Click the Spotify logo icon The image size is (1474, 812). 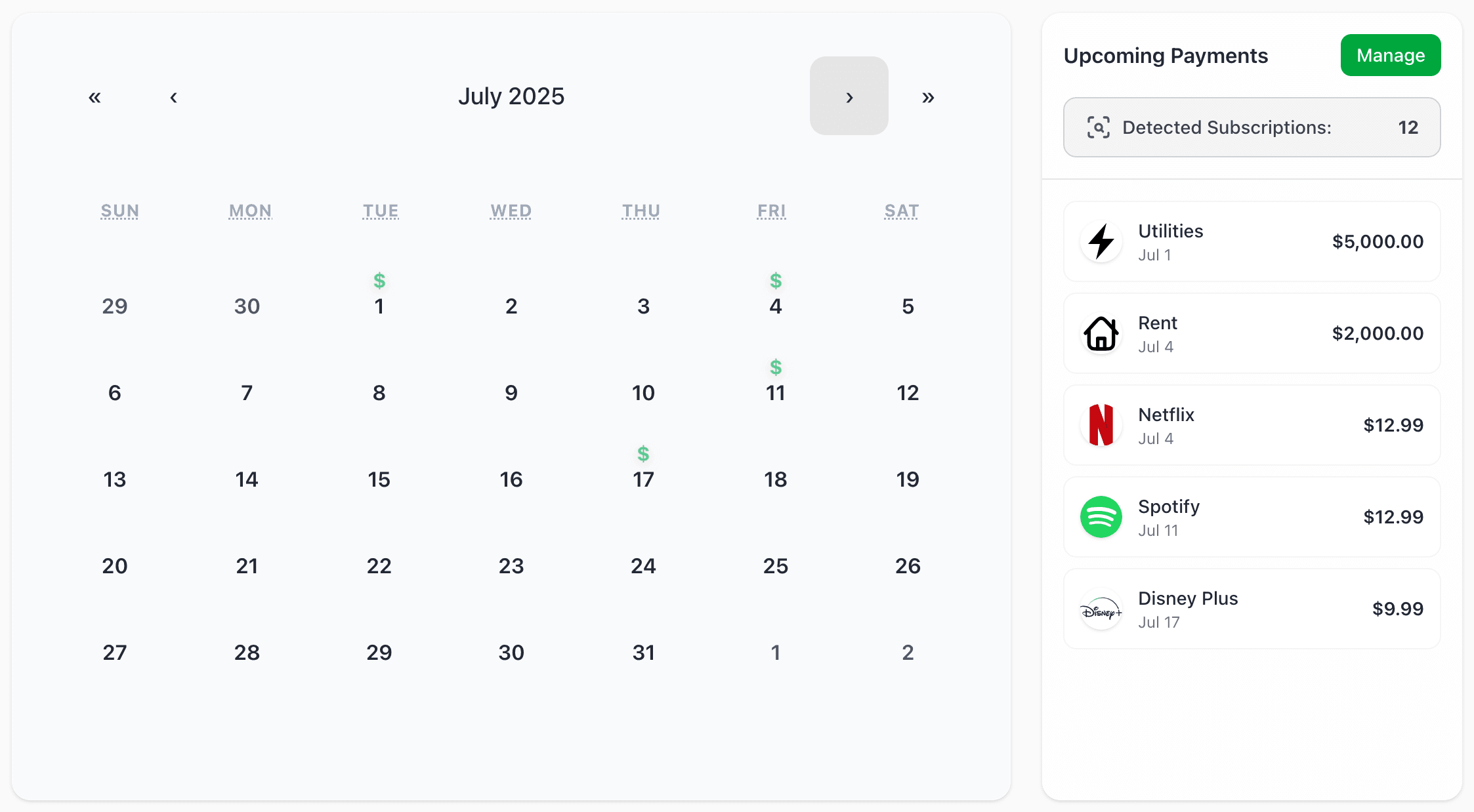point(1101,517)
